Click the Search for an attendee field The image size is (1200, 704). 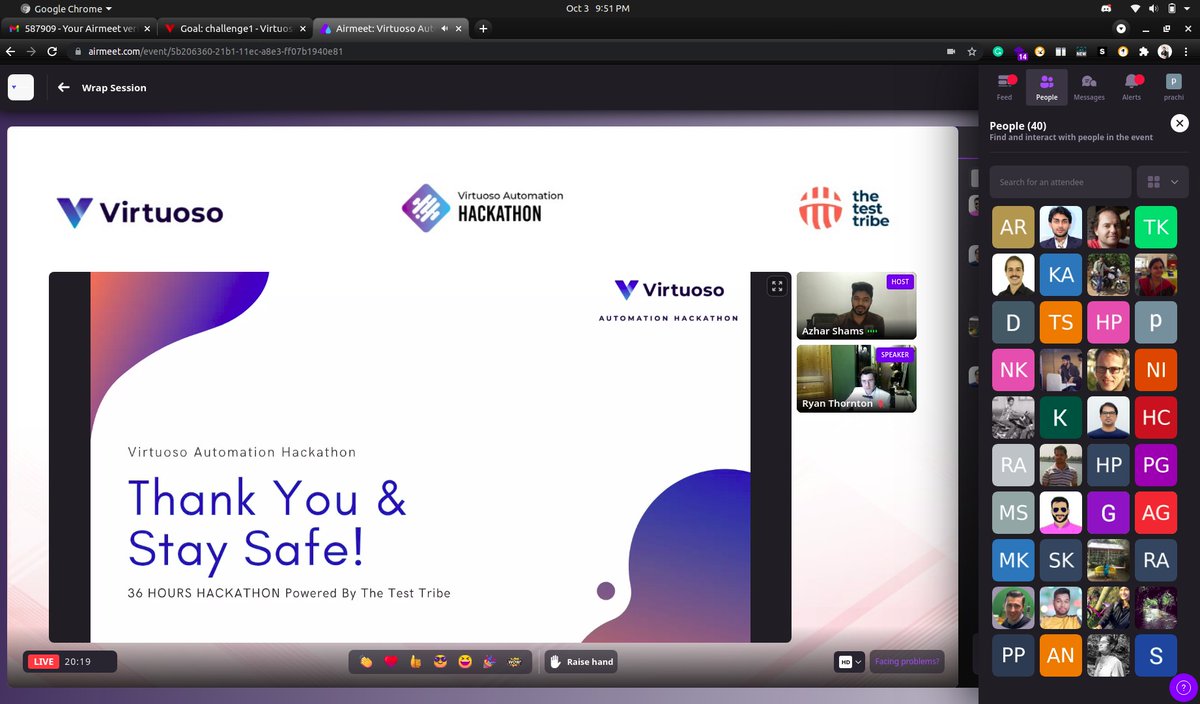click(1060, 182)
